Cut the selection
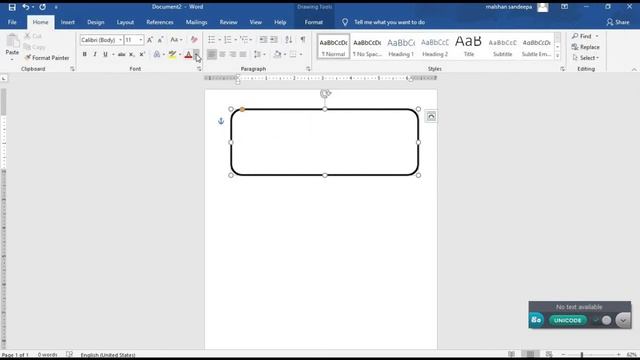The height and width of the screenshot is (360, 640). click(x=33, y=36)
